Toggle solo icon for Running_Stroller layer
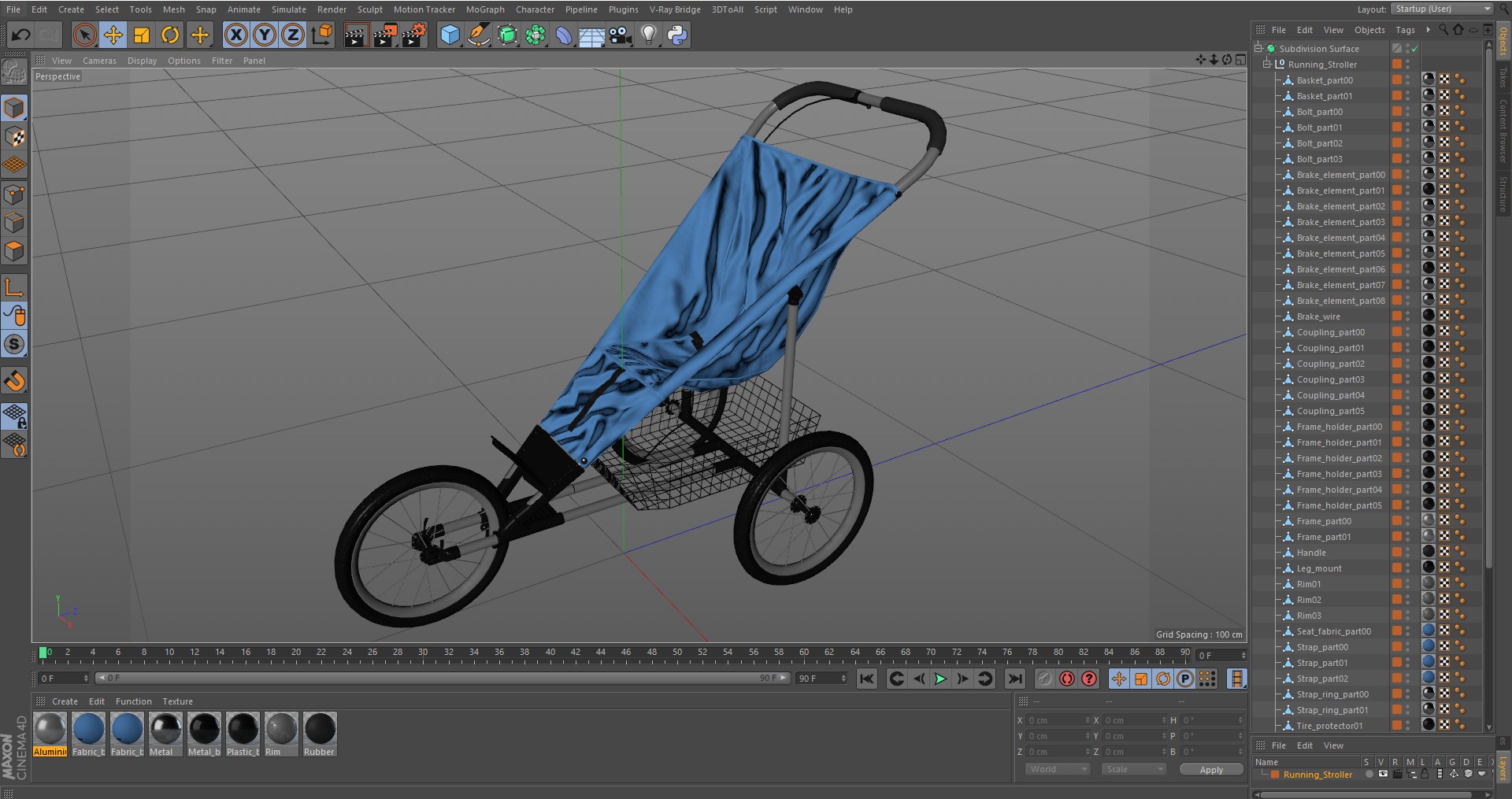 click(x=1369, y=775)
